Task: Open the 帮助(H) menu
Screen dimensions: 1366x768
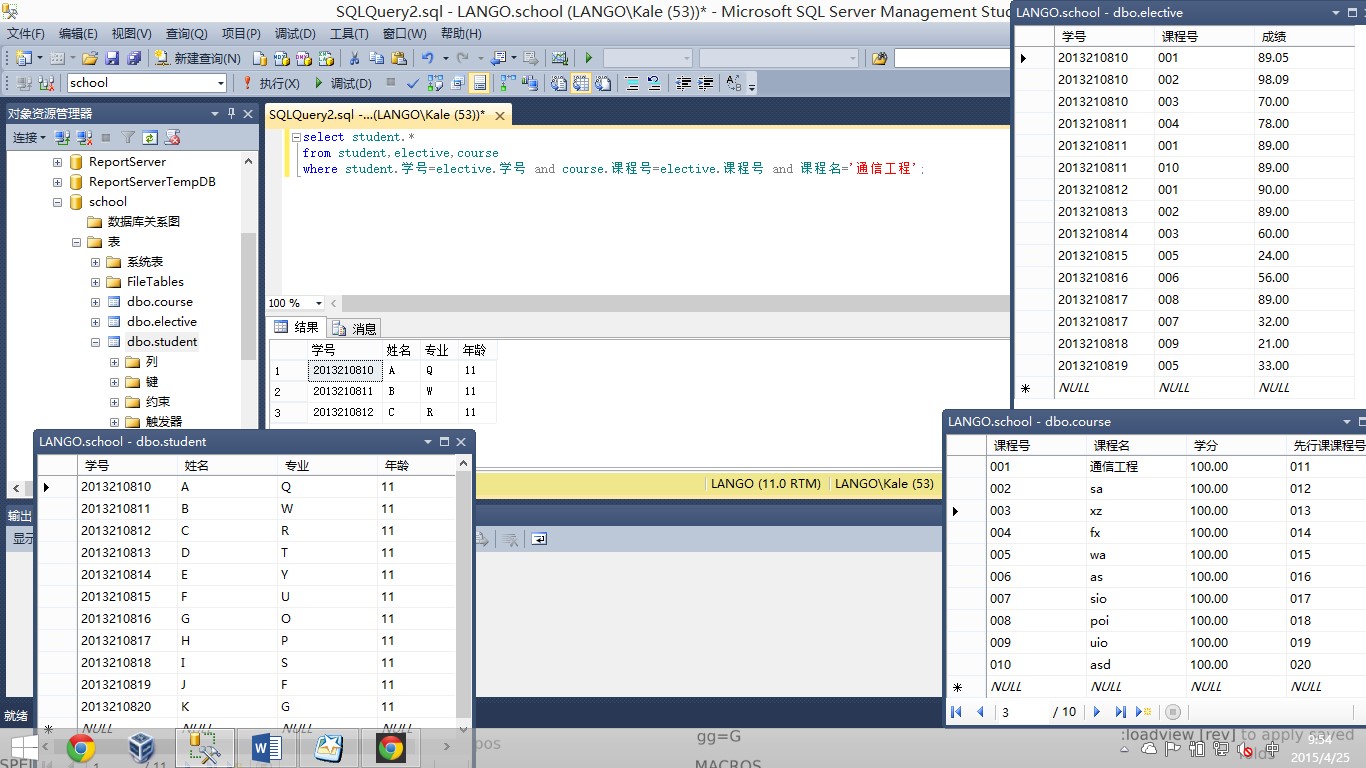Action: 461,34
